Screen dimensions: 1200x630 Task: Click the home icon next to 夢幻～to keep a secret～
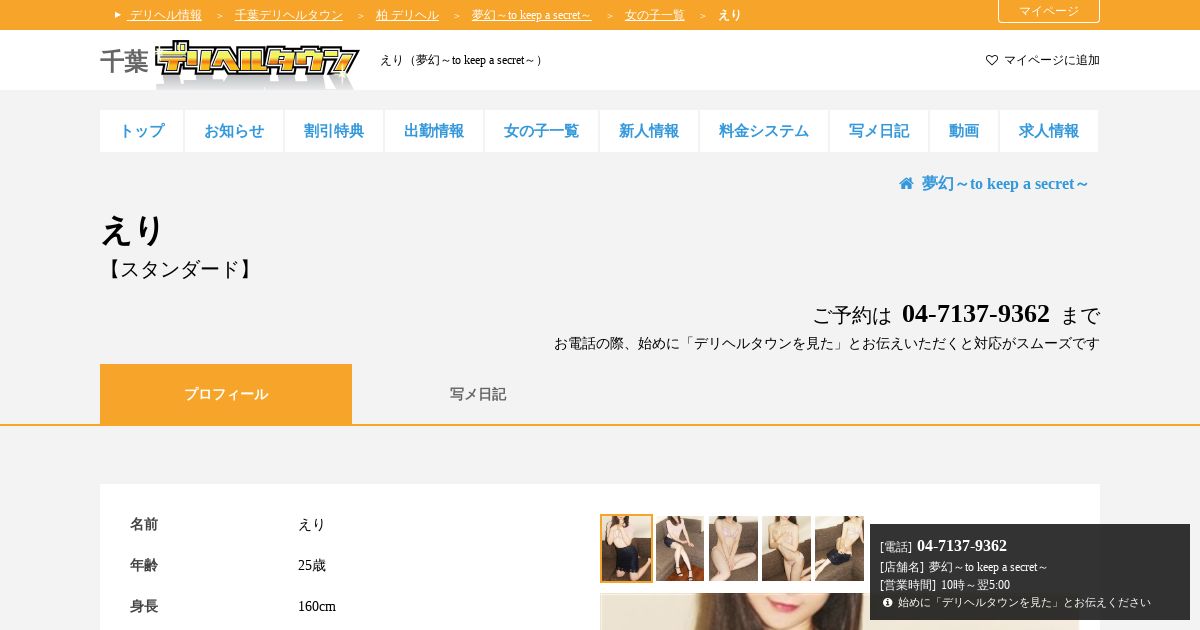point(906,184)
